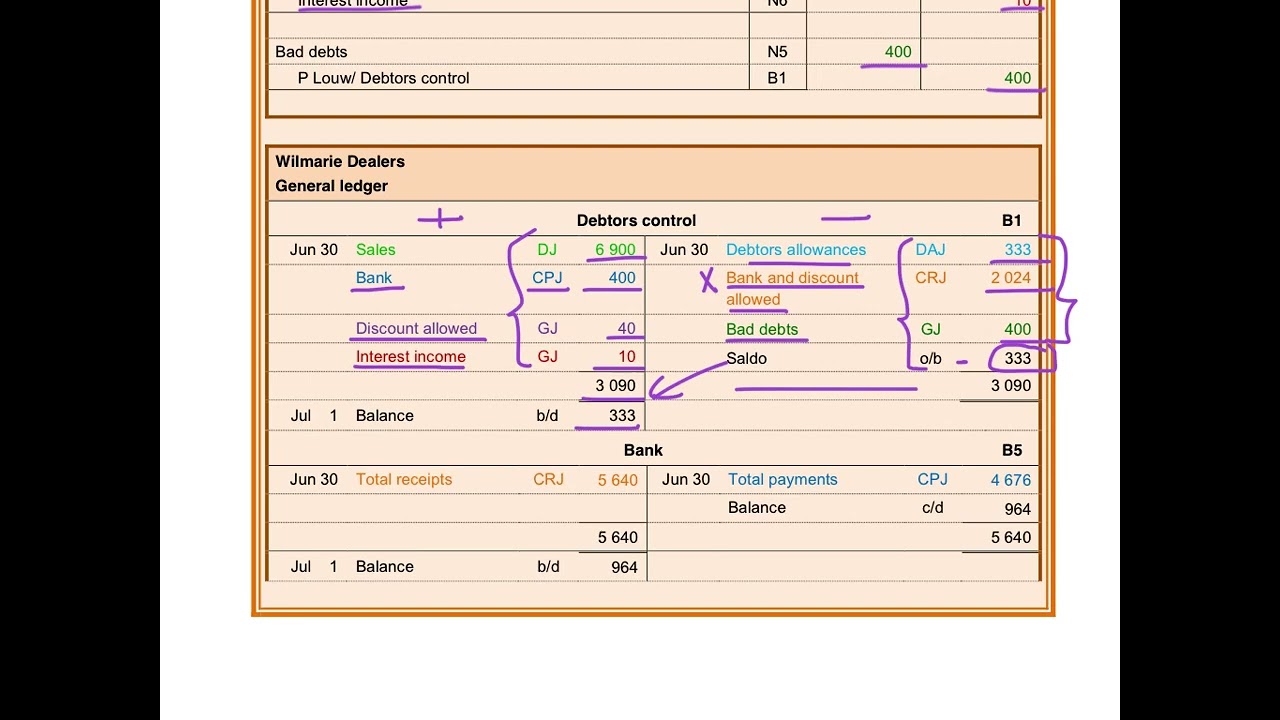Image resolution: width=1280 pixels, height=720 pixels.
Task: Select the 5 640 Bank credit side total
Action: 1011,537
